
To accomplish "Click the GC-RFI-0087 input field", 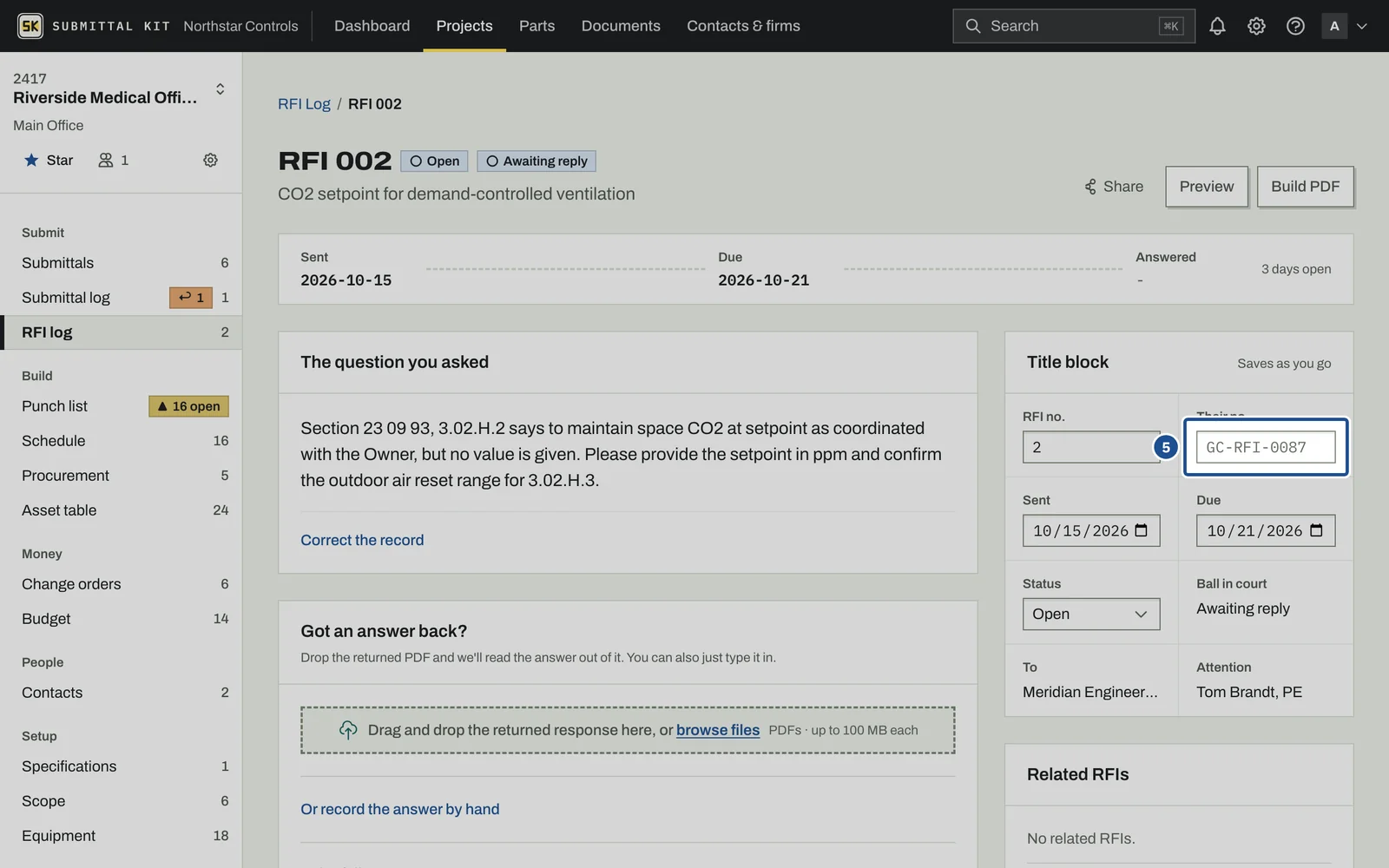I will click(1266, 447).
